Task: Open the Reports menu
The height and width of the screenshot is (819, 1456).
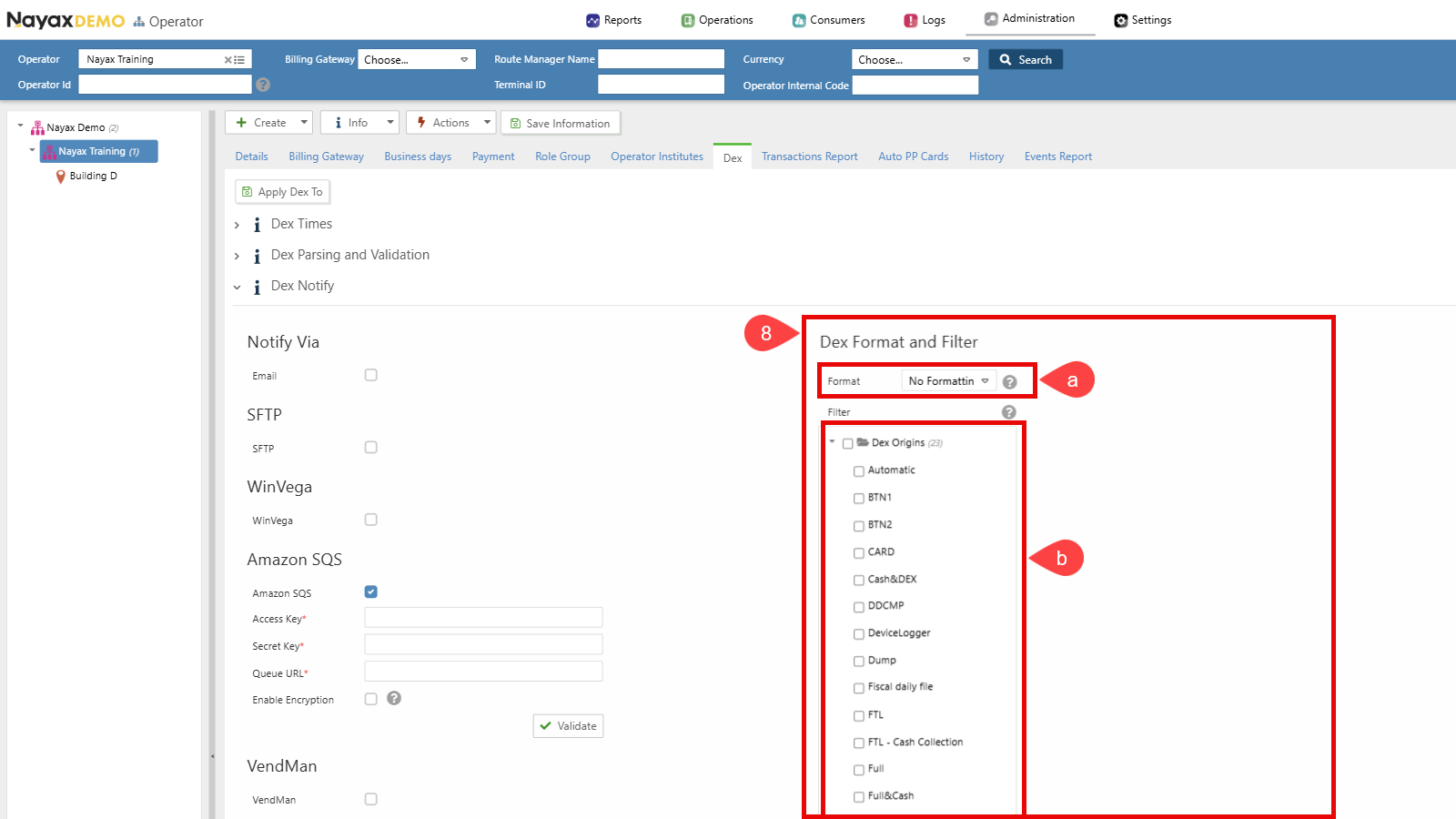Action: [613, 20]
